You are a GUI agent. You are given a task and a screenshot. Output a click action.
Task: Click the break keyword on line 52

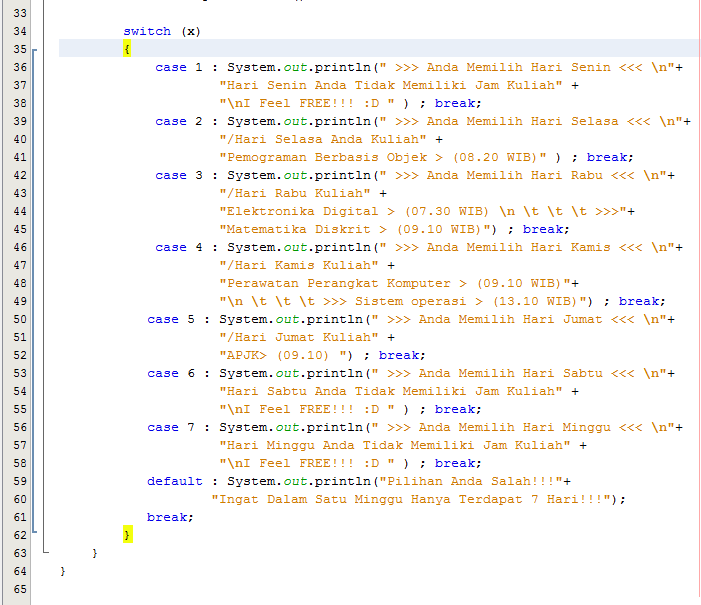coord(399,355)
